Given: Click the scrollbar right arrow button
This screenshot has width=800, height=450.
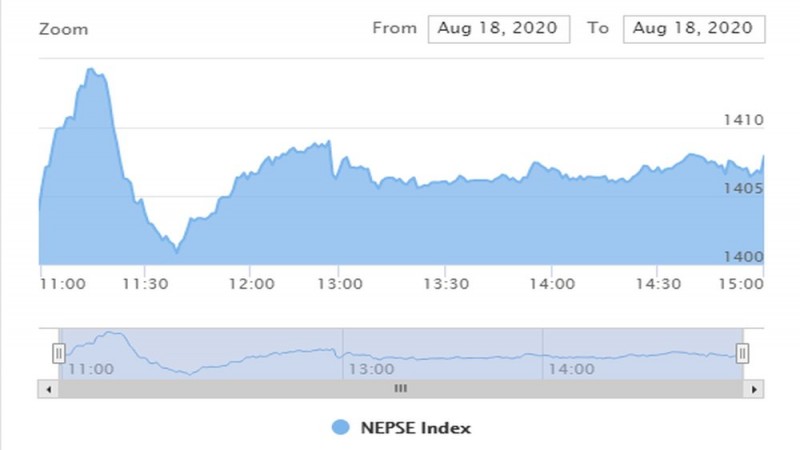Looking at the screenshot, I should (756, 387).
